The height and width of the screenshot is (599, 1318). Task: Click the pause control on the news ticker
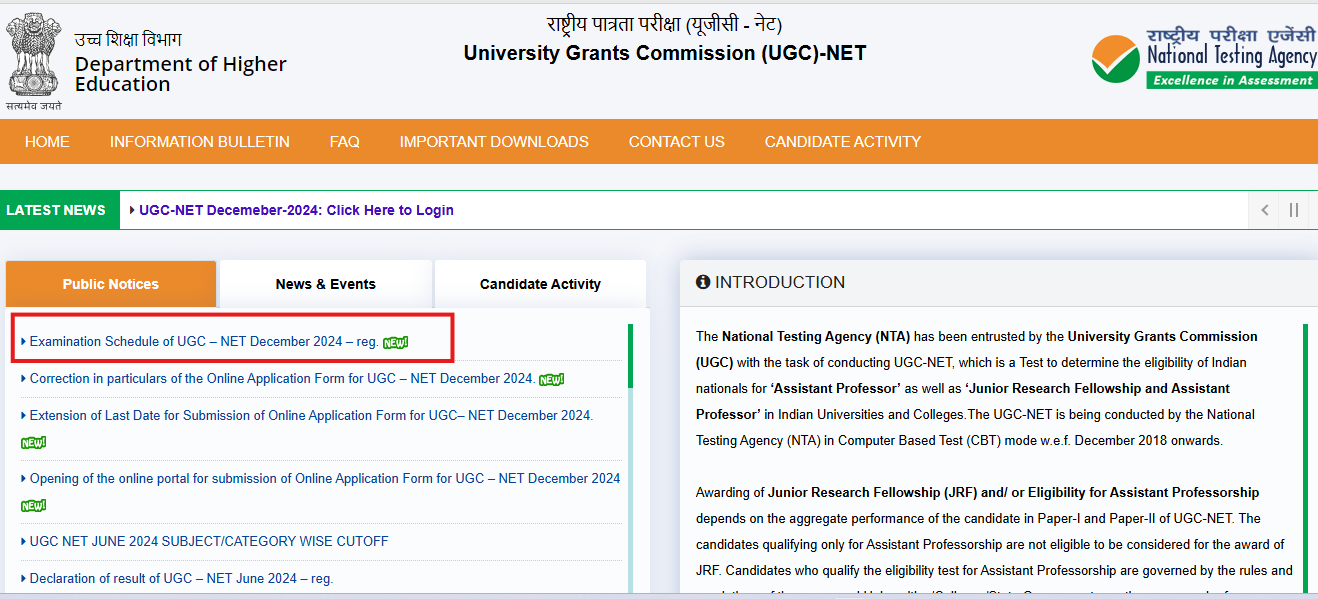tap(1294, 210)
